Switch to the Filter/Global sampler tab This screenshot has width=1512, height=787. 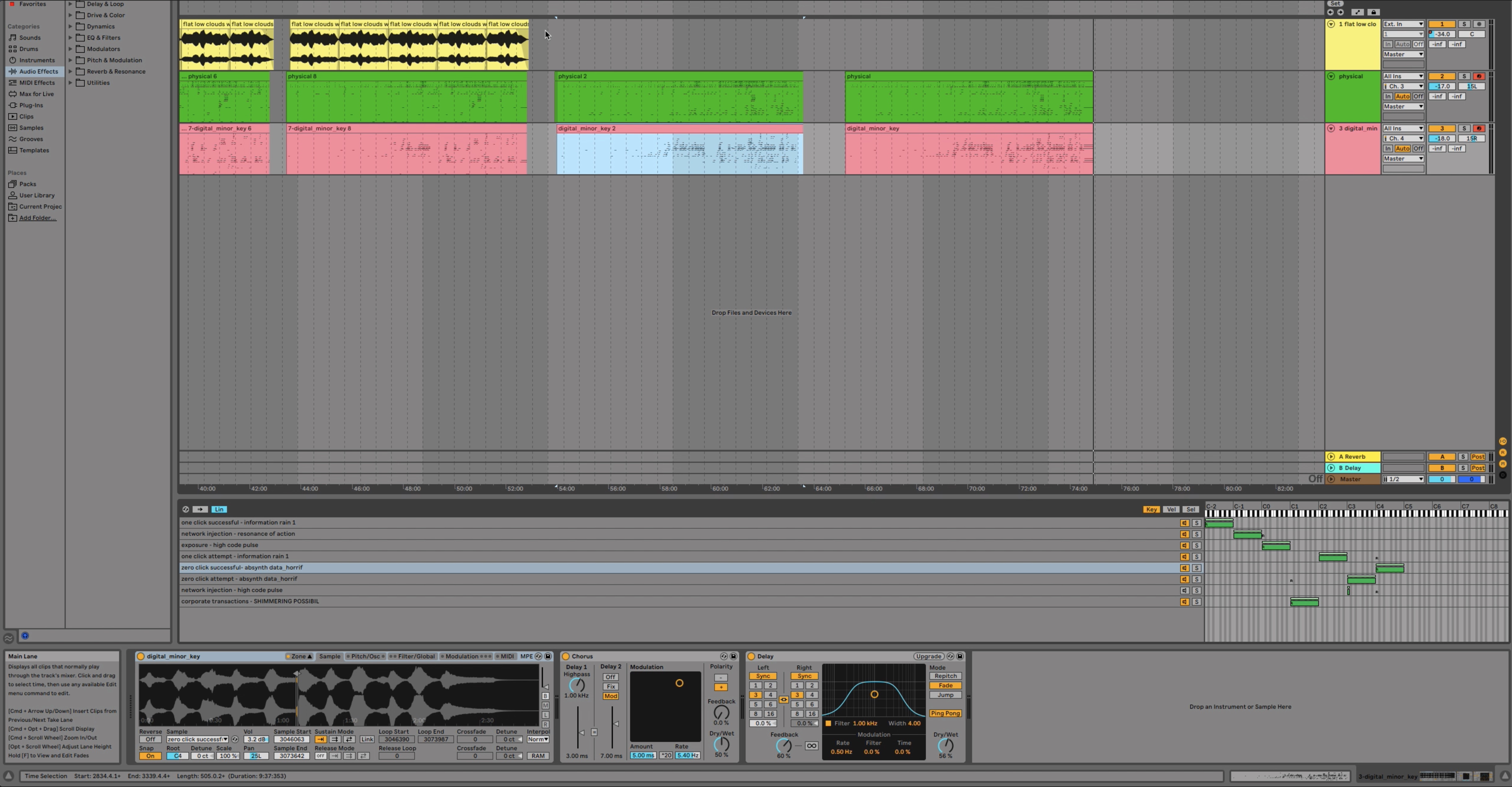tap(416, 656)
